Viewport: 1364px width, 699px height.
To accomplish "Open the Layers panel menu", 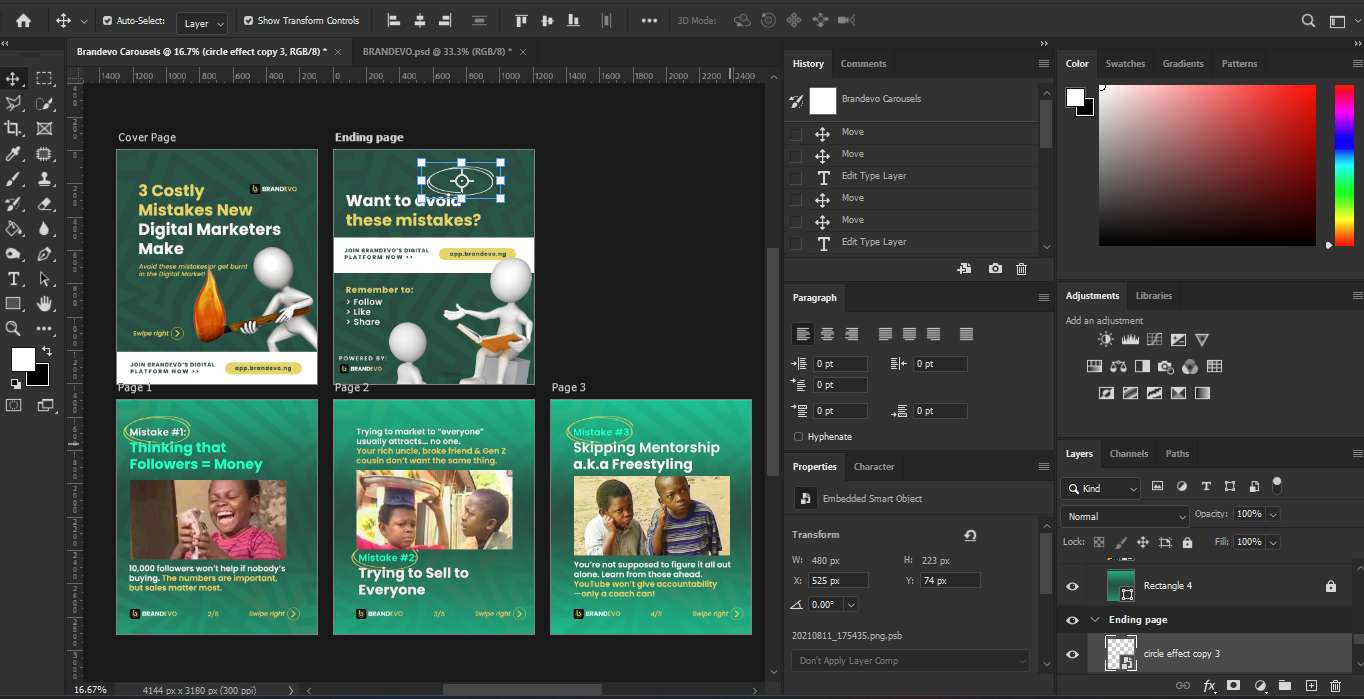I will click(1357, 454).
